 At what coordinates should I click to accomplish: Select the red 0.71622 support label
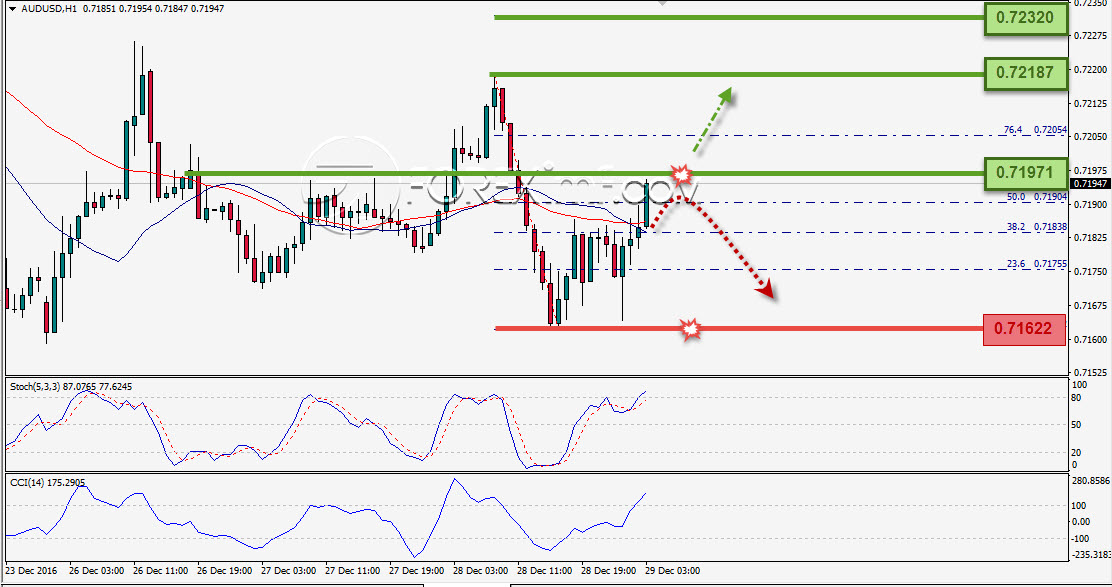[1024, 329]
